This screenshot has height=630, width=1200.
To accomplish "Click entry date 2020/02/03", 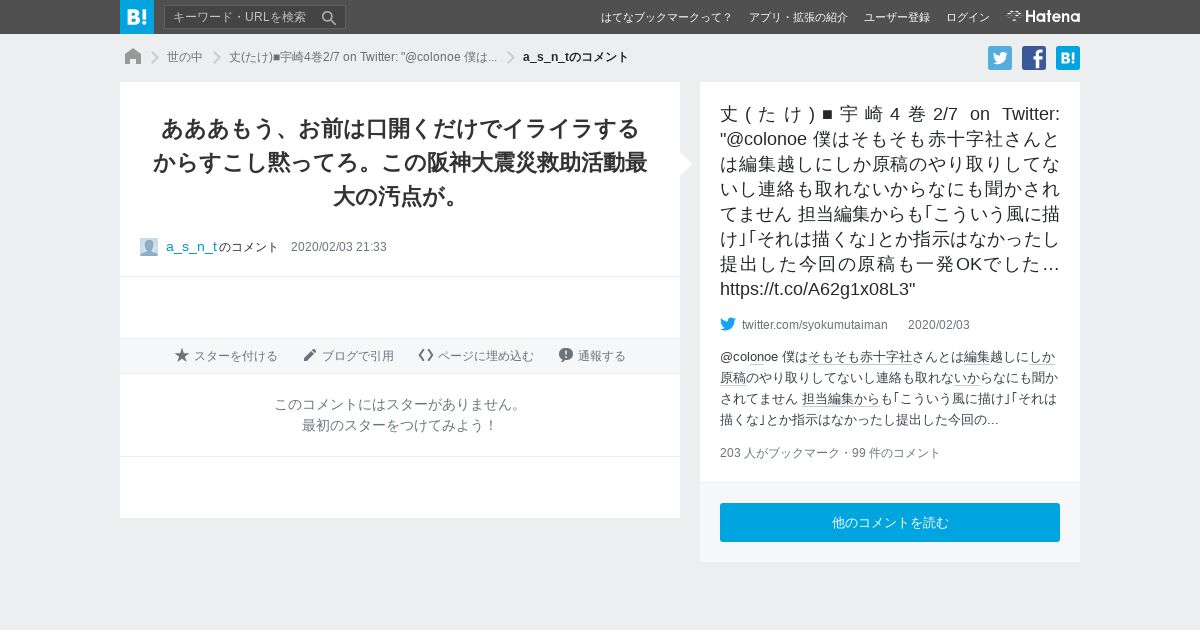I will click(939, 325).
